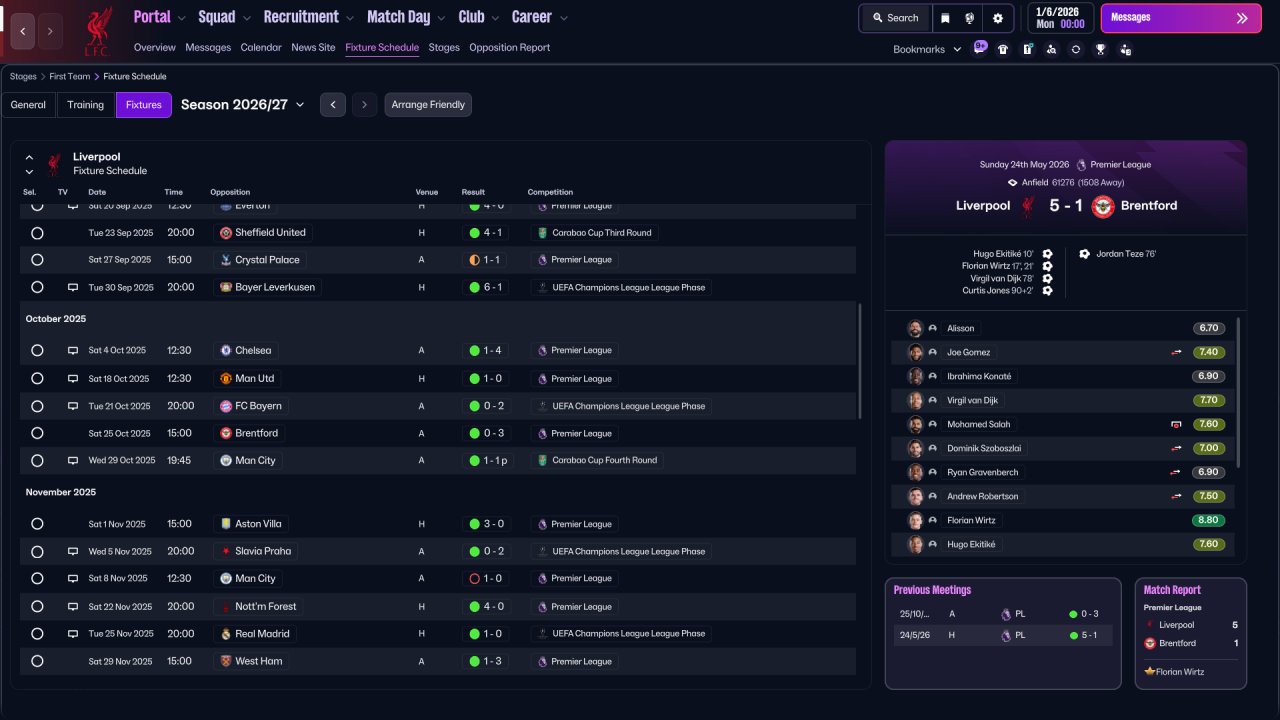Click the circular refresh icon shortcut
Image resolution: width=1280 pixels, height=720 pixels.
click(x=1076, y=49)
